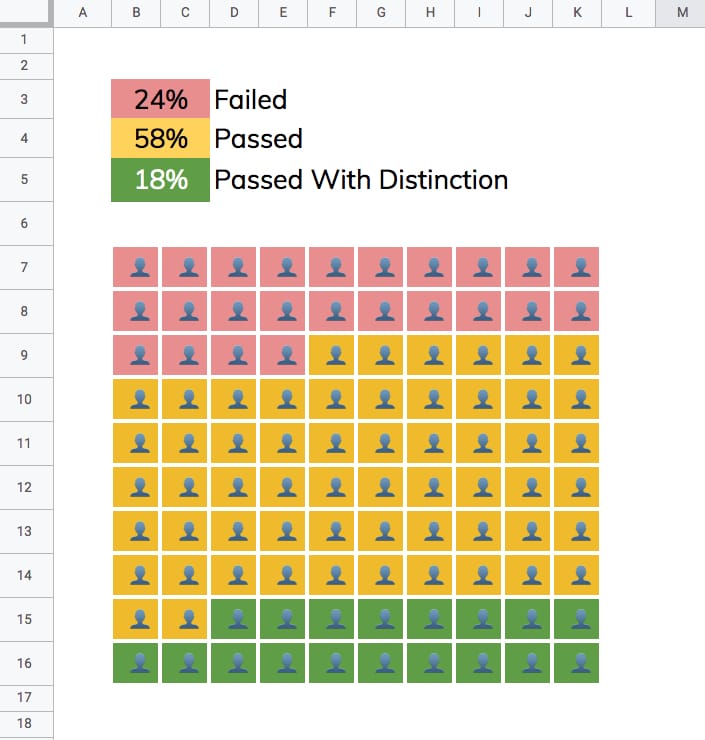
Task: Select the yellow 58% legend cell
Action: coord(161,138)
